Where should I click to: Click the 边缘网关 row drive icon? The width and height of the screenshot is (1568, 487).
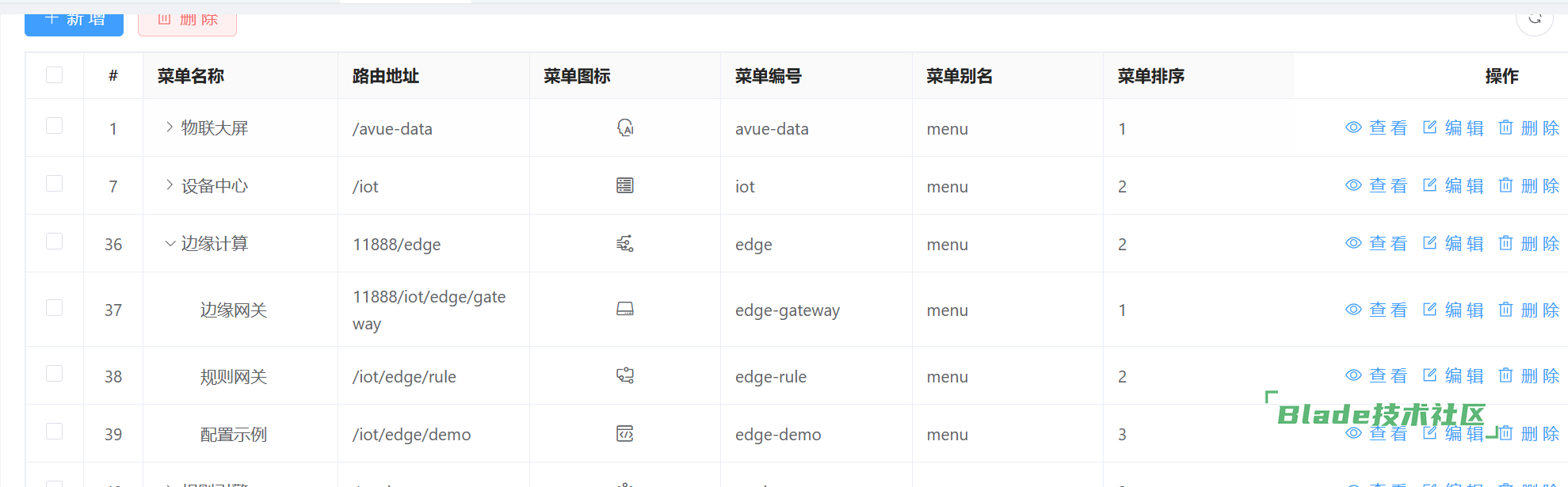[625, 310]
